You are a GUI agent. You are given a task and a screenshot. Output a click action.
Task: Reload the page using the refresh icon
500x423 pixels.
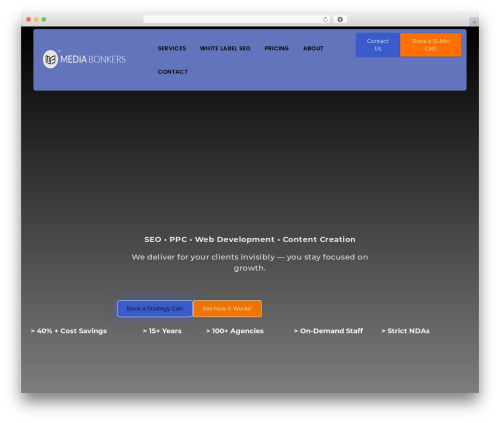click(x=325, y=19)
